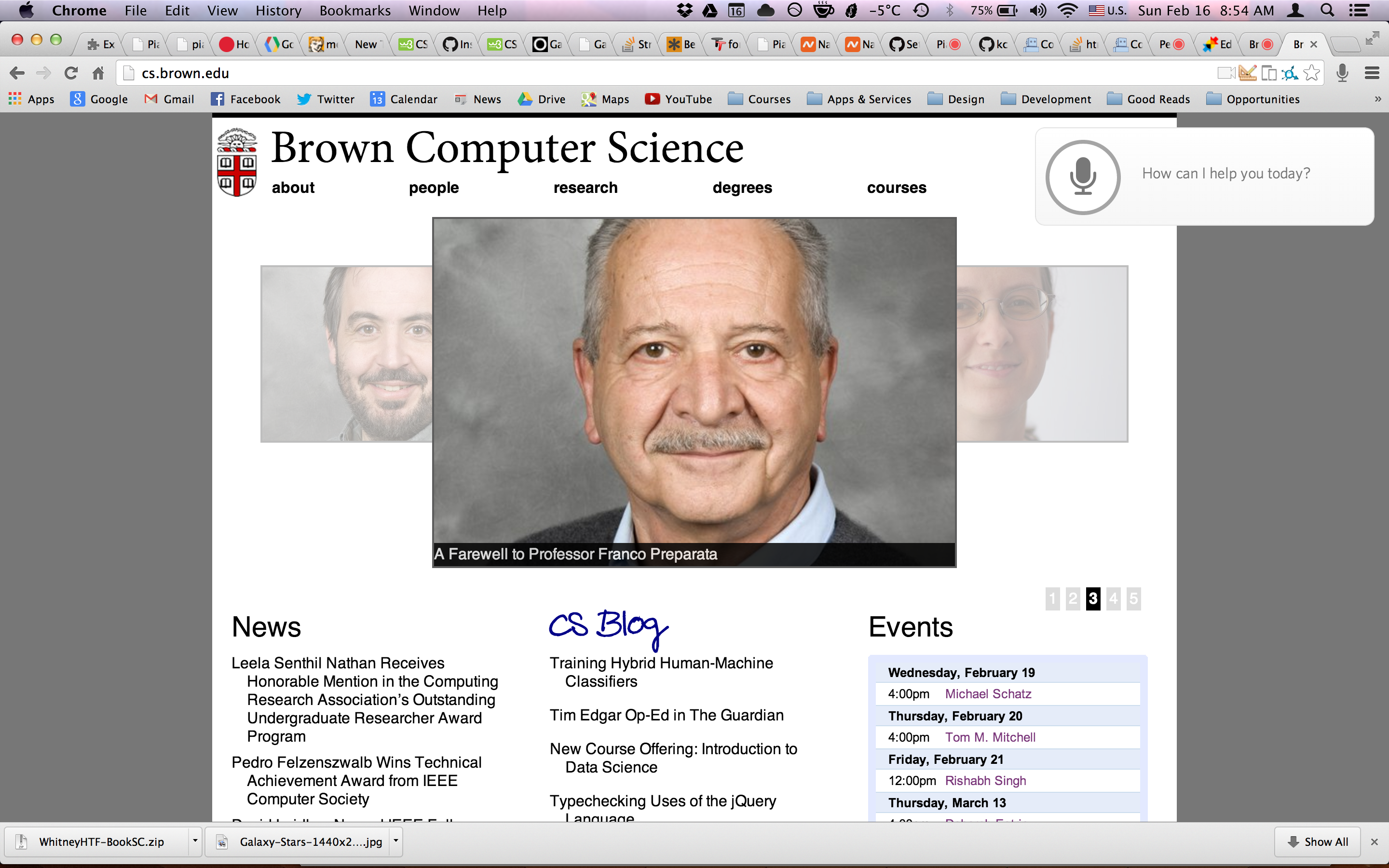Click the Apps grid icon in bookmarks bar
This screenshot has height=868, width=1389.
point(15,99)
